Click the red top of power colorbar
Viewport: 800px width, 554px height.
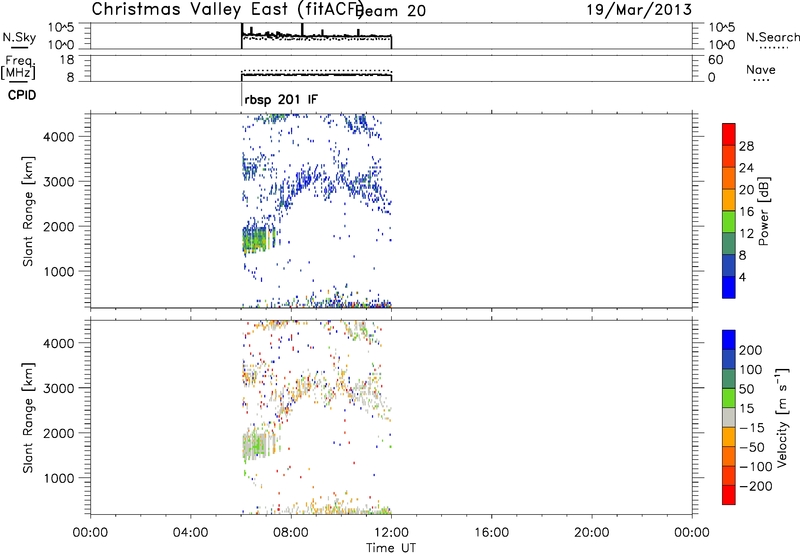(729, 133)
